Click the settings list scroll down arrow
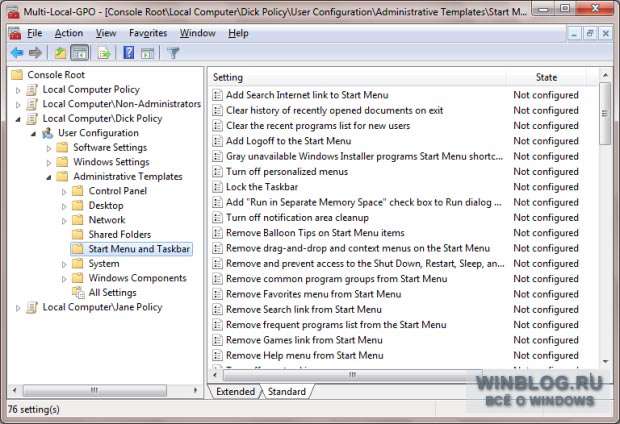Screen dimensions: 620x424 [605, 362]
